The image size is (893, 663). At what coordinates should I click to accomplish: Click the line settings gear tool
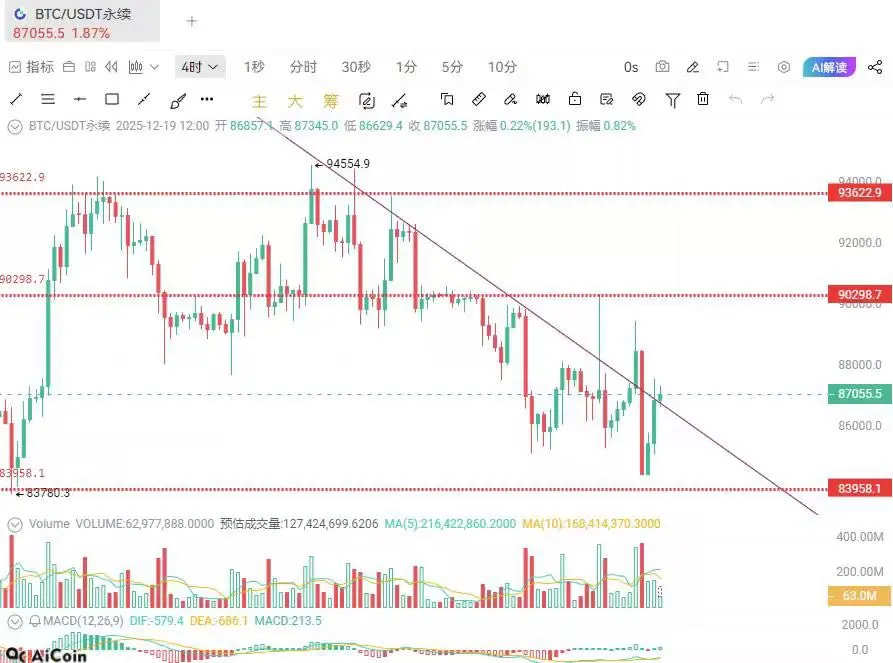(x=400, y=101)
